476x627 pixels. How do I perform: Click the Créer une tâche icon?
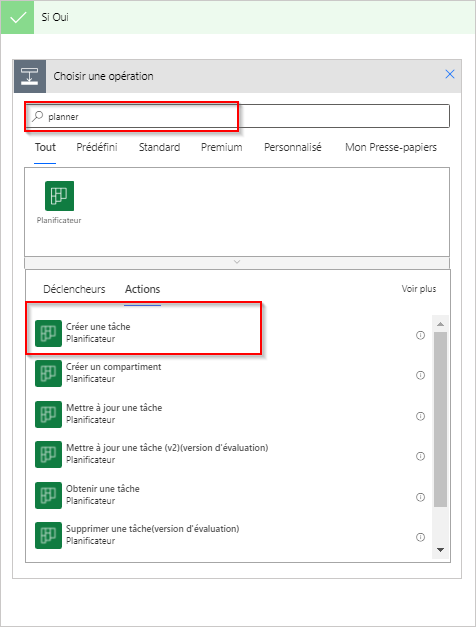(48, 333)
